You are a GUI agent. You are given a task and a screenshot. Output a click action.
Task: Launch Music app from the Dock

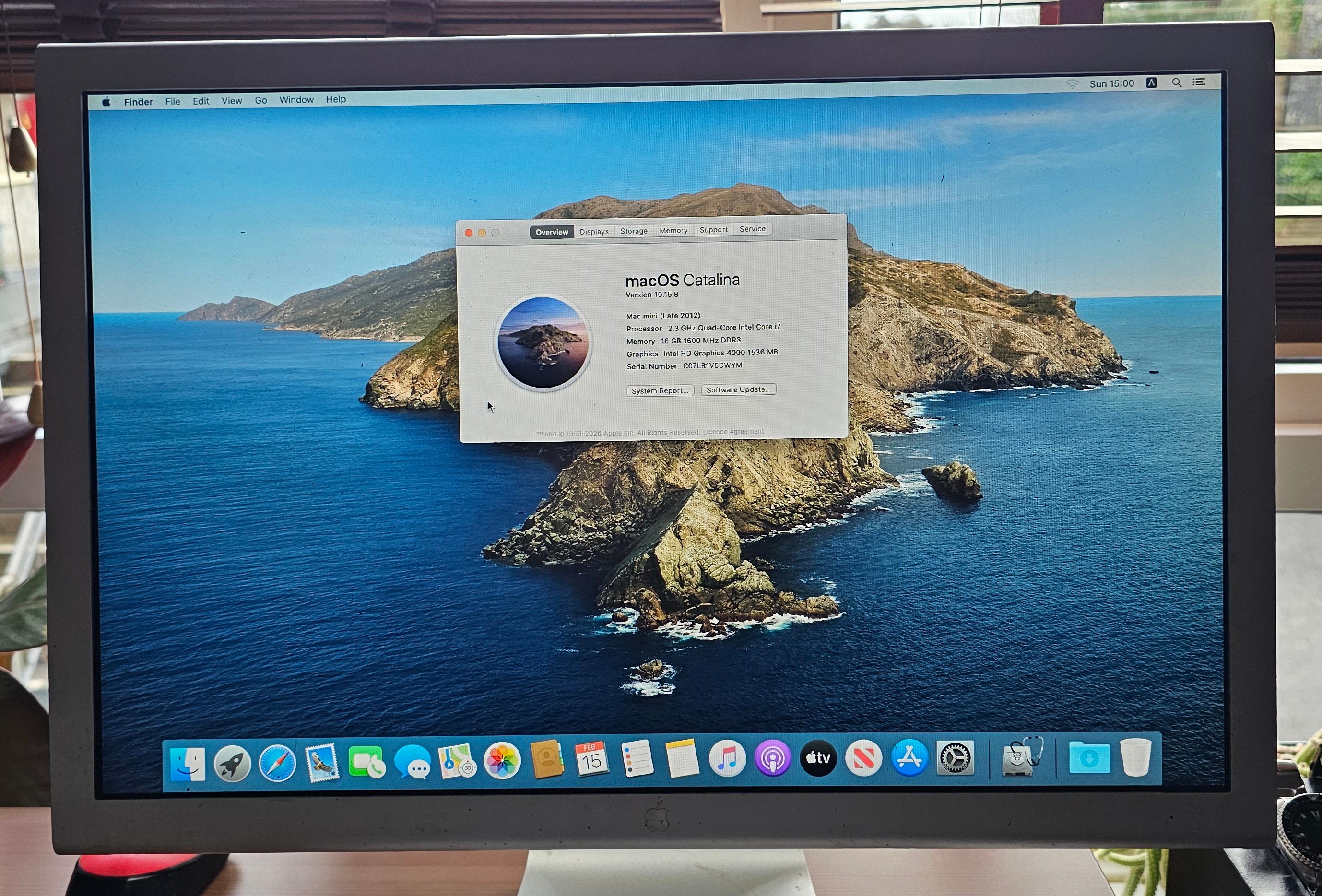pyautogui.click(x=727, y=758)
